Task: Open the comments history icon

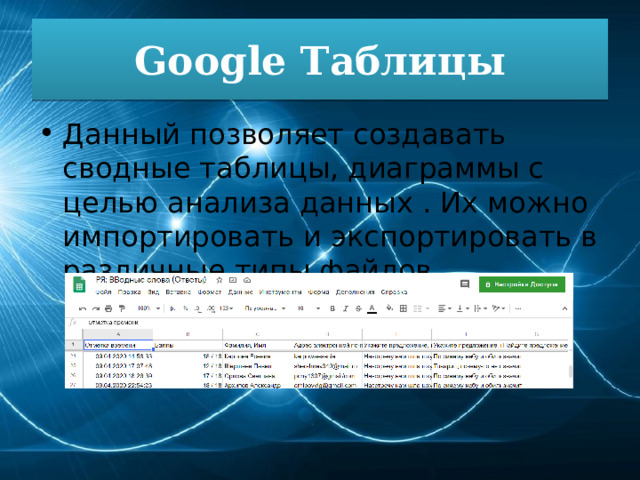Action: click(464, 284)
